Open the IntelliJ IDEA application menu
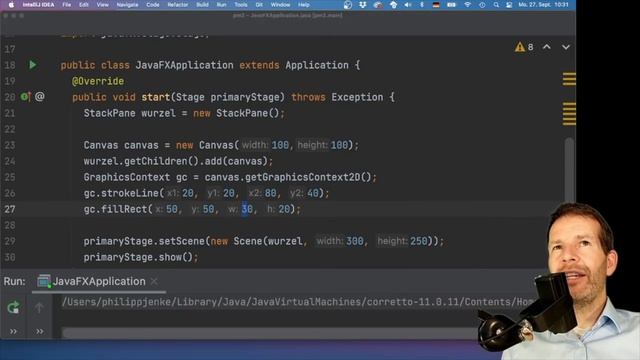640x360 pixels. 38,5
